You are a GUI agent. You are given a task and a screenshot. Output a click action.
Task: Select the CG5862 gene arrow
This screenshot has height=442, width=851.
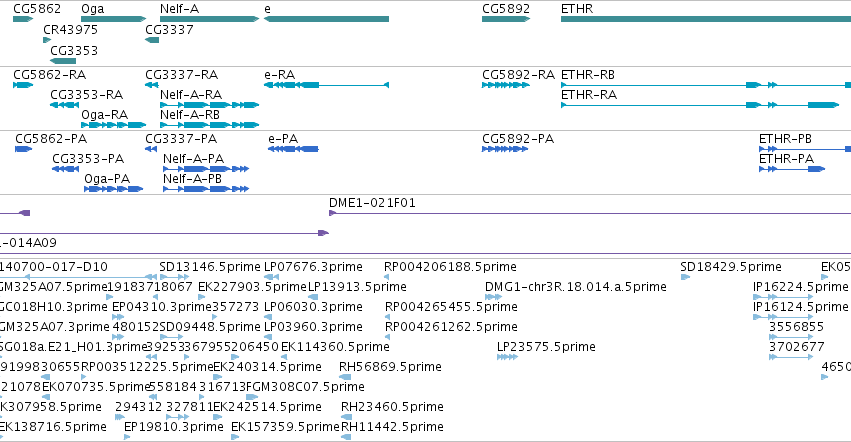[23, 19]
